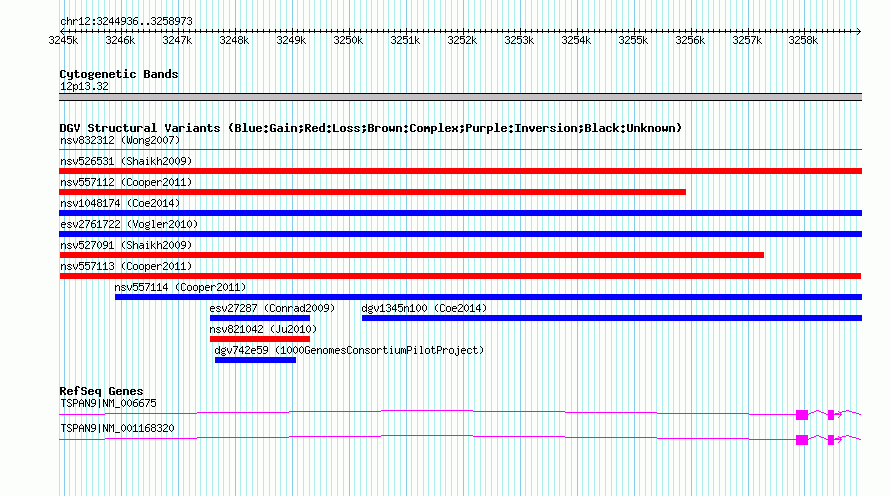This screenshot has height=496, width=890.
Task: Click the DGV Structural Variants track title
Action: click(x=370, y=128)
